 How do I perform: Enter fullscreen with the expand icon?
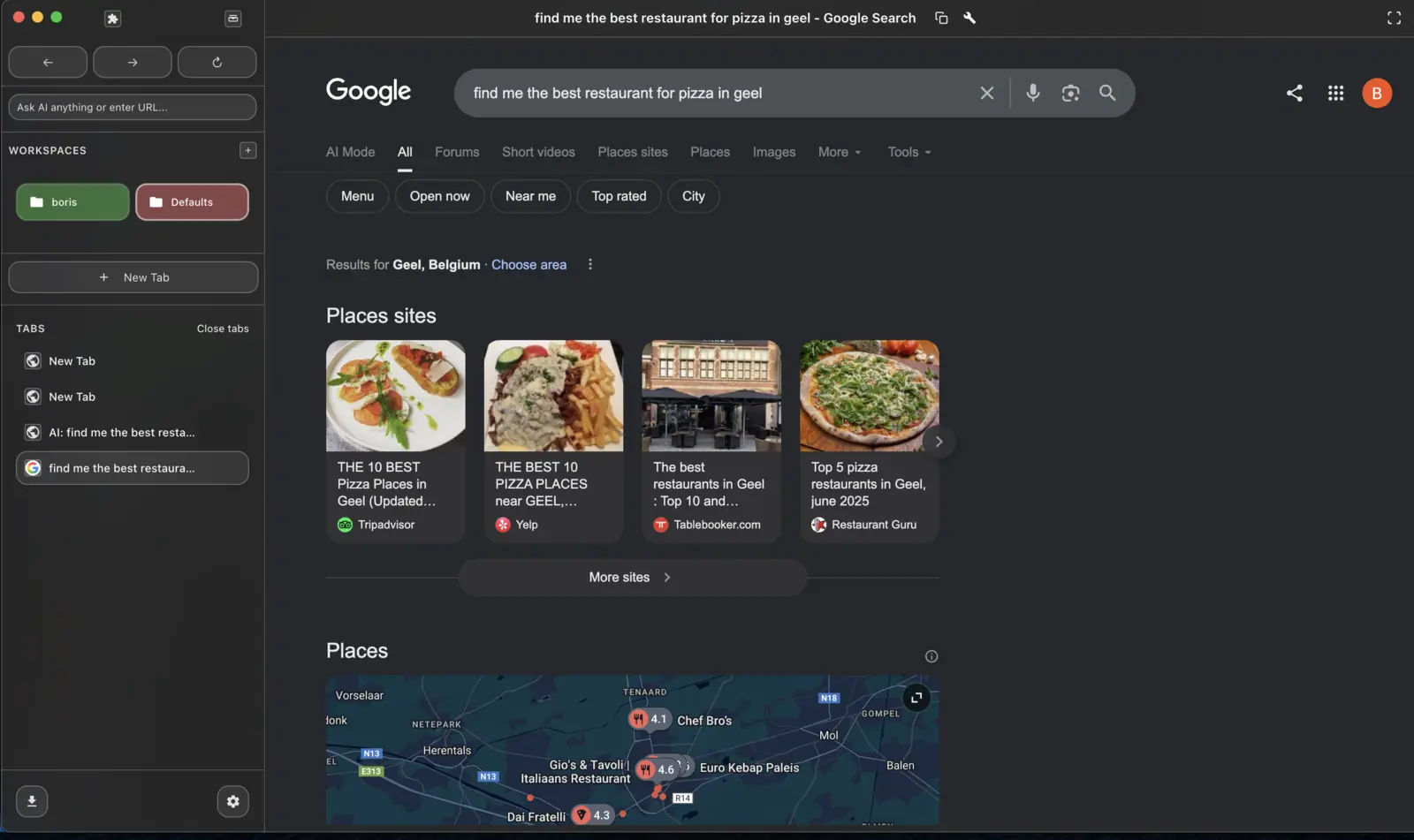click(1394, 18)
